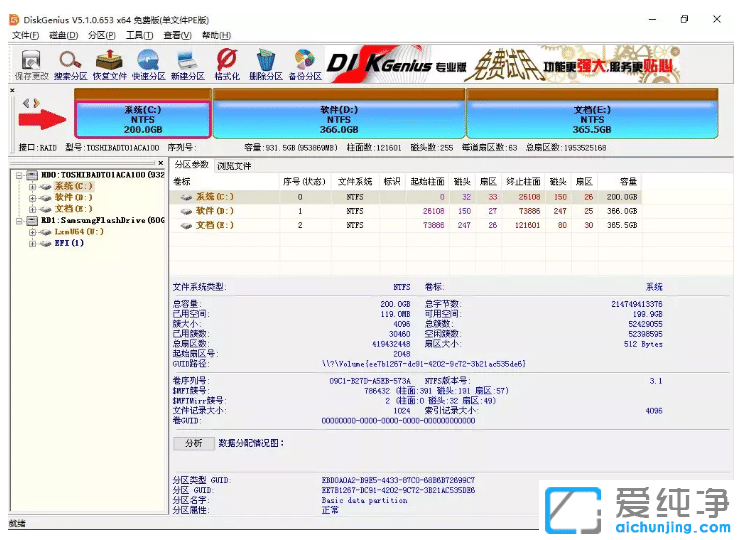739x540 pixels.
Task: Click the 删除分区 delete partition icon
Action: [266, 65]
